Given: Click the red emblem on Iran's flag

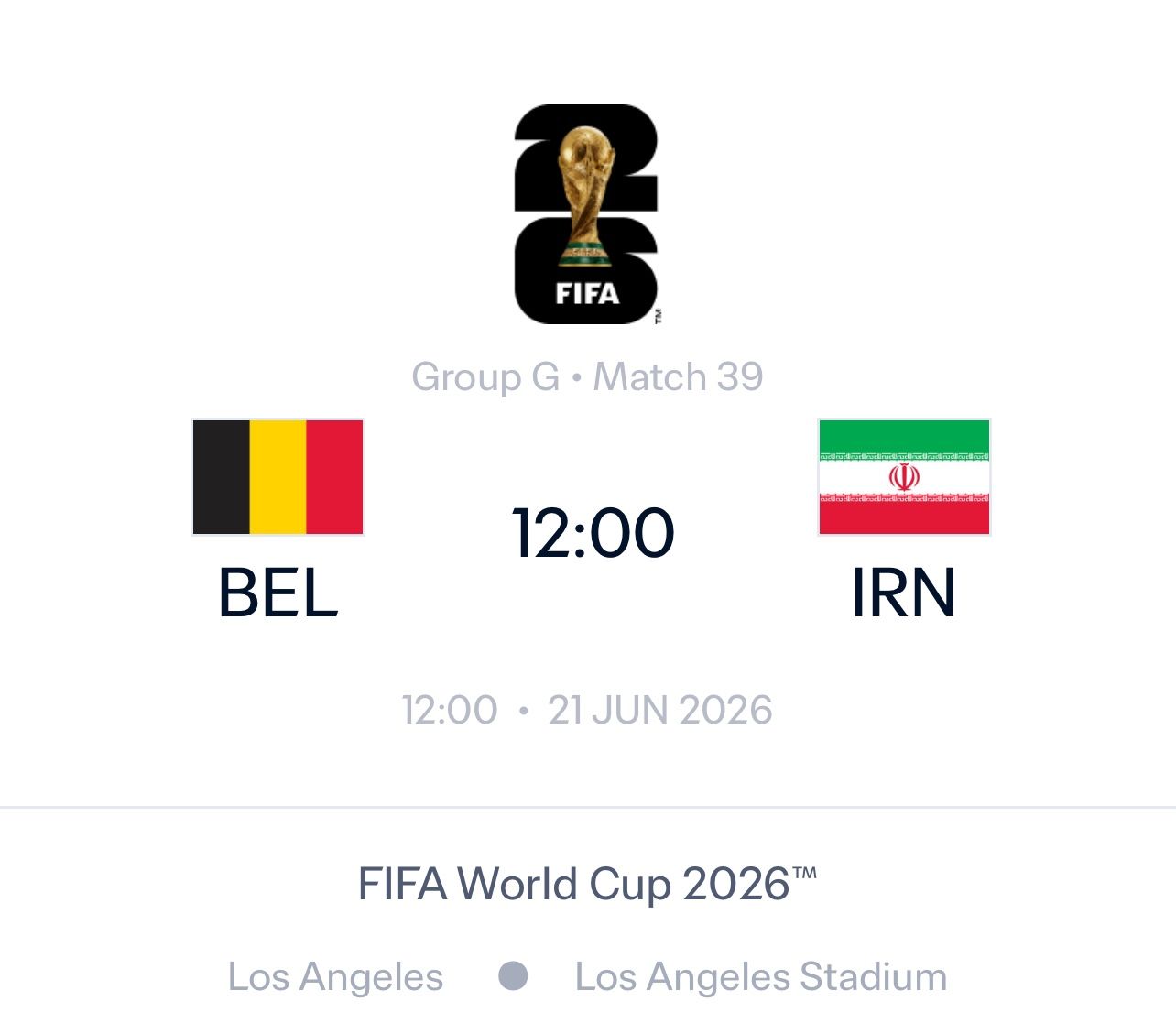Looking at the screenshot, I should pos(904,477).
